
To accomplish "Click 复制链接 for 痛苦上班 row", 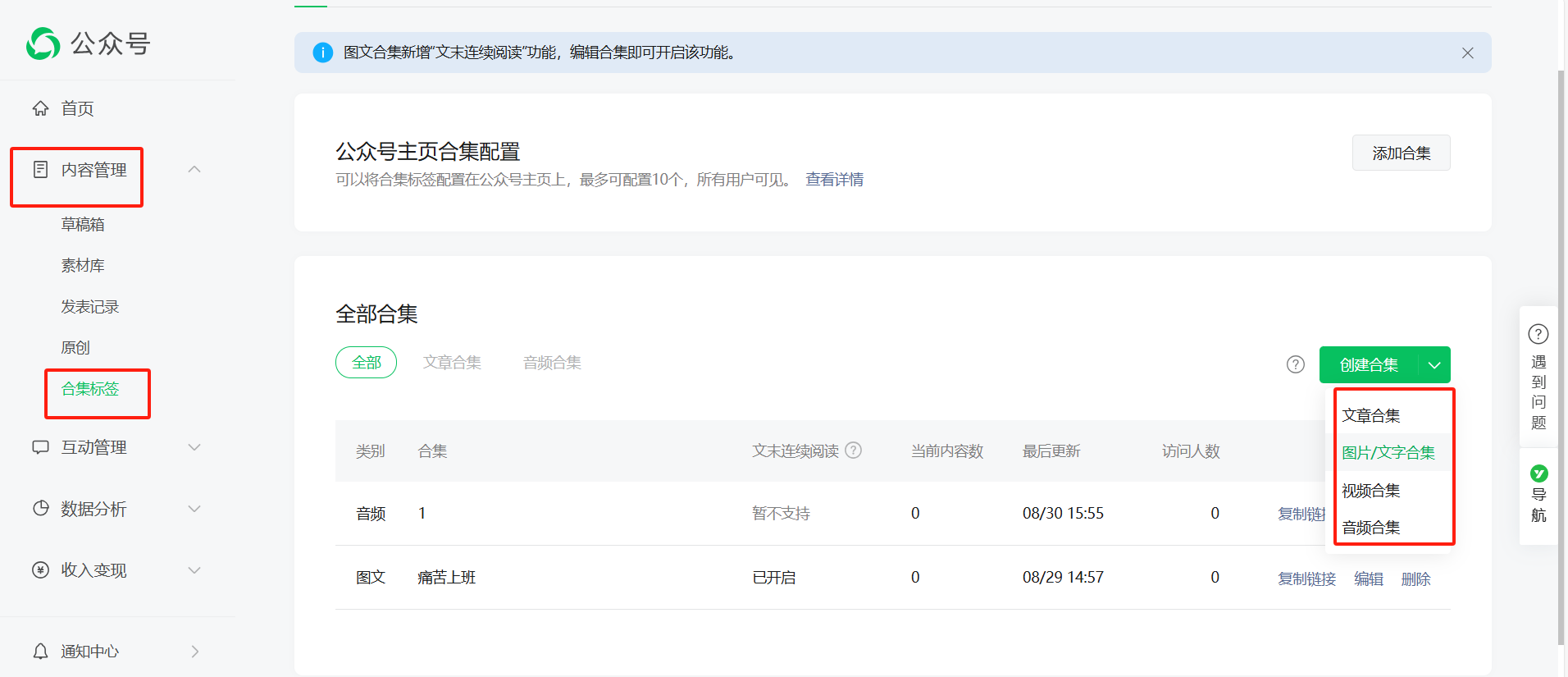I will [x=1306, y=579].
